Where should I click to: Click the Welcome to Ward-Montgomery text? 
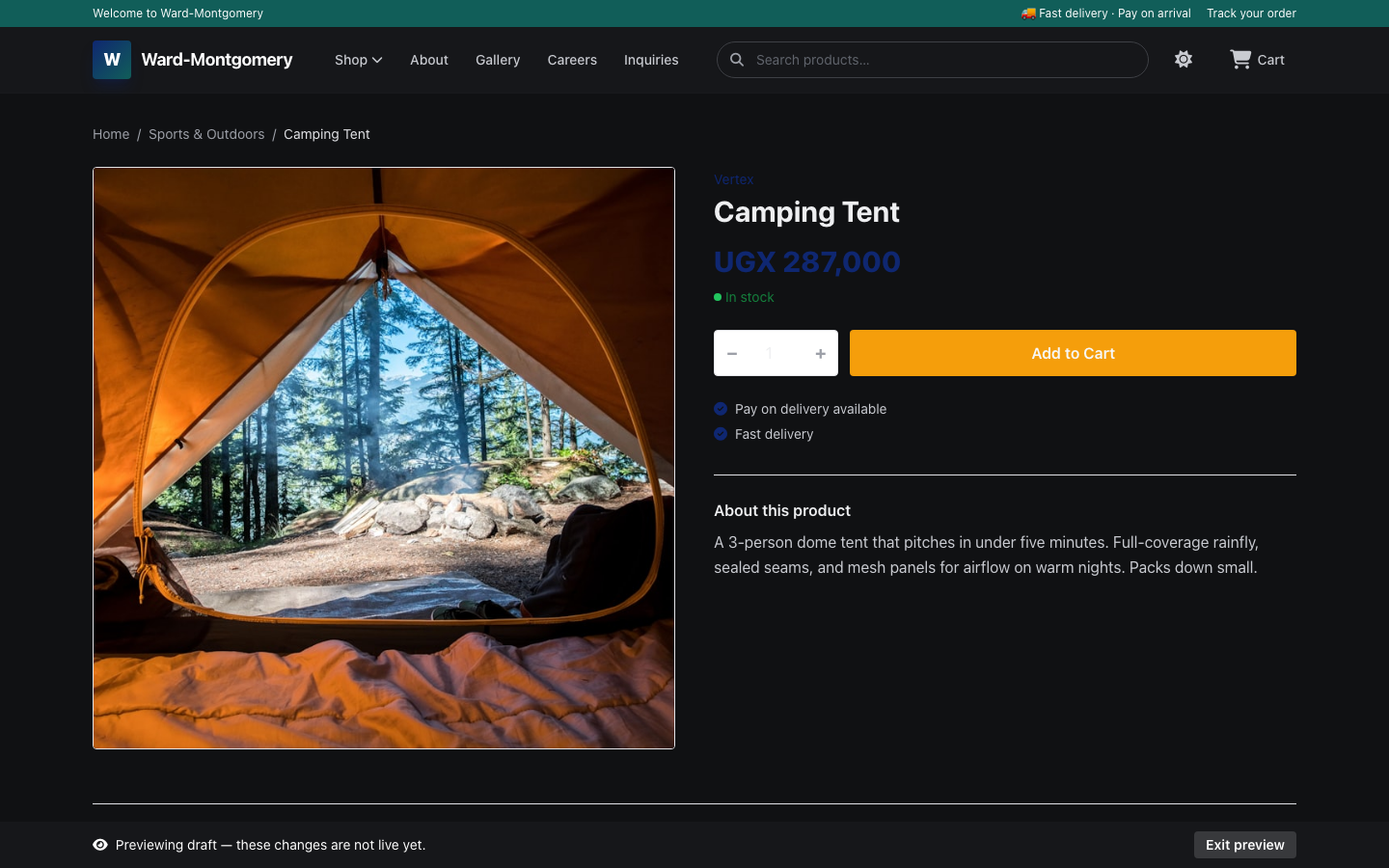coord(177,14)
